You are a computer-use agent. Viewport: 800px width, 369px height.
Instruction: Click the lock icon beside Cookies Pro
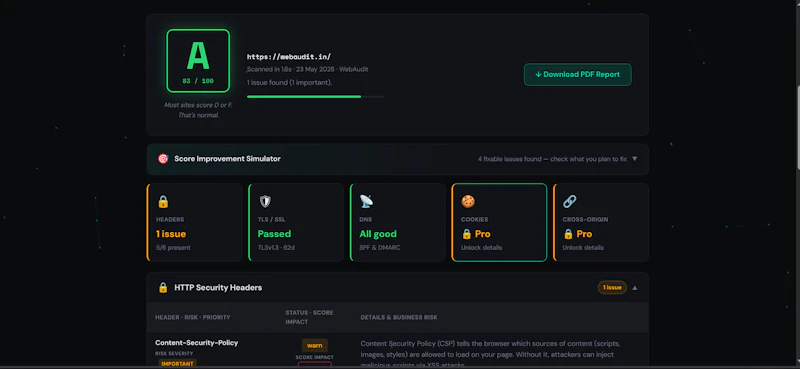[x=466, y=234]
